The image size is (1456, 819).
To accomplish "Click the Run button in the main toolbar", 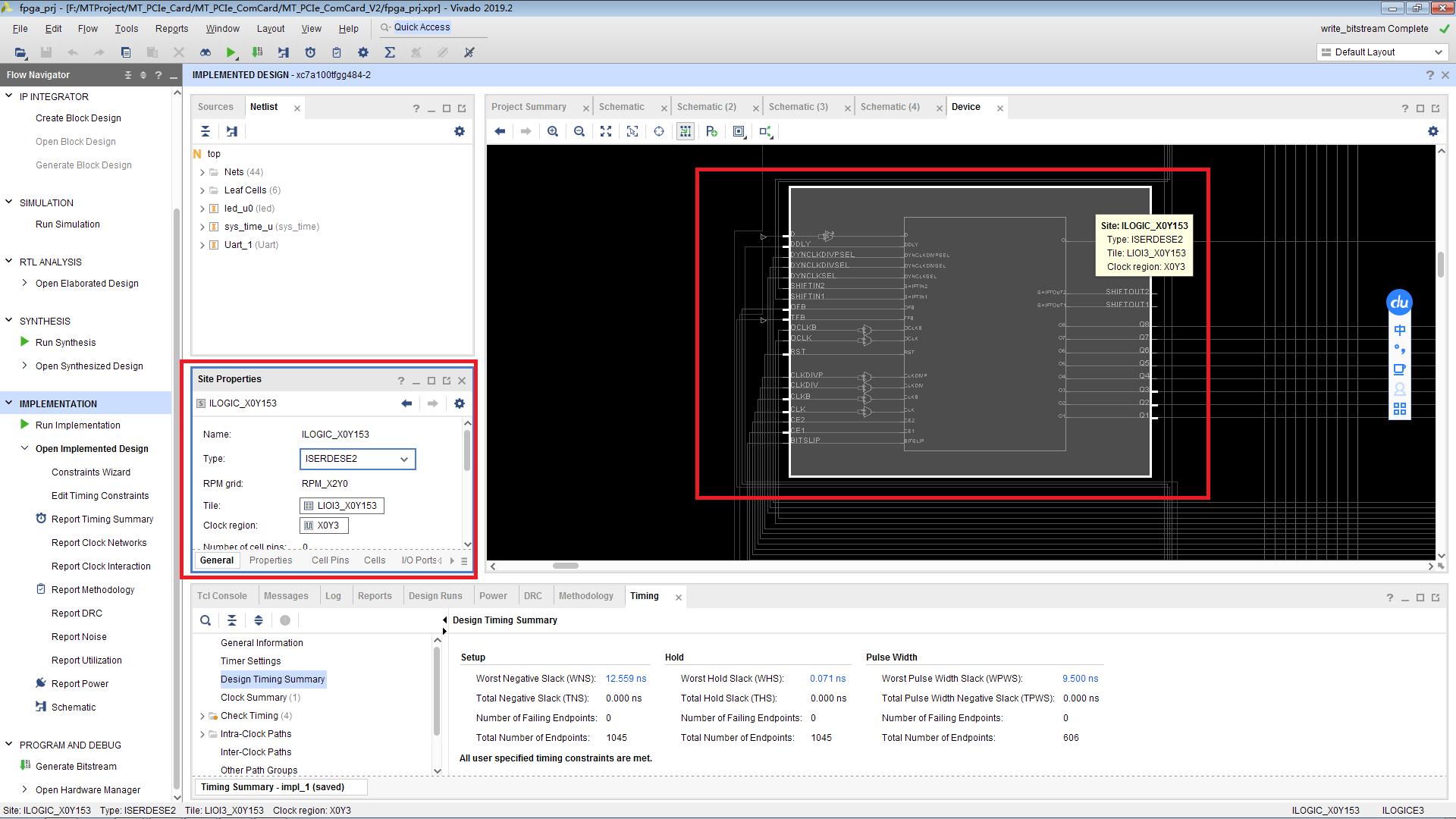I will [x=231, y=52].
